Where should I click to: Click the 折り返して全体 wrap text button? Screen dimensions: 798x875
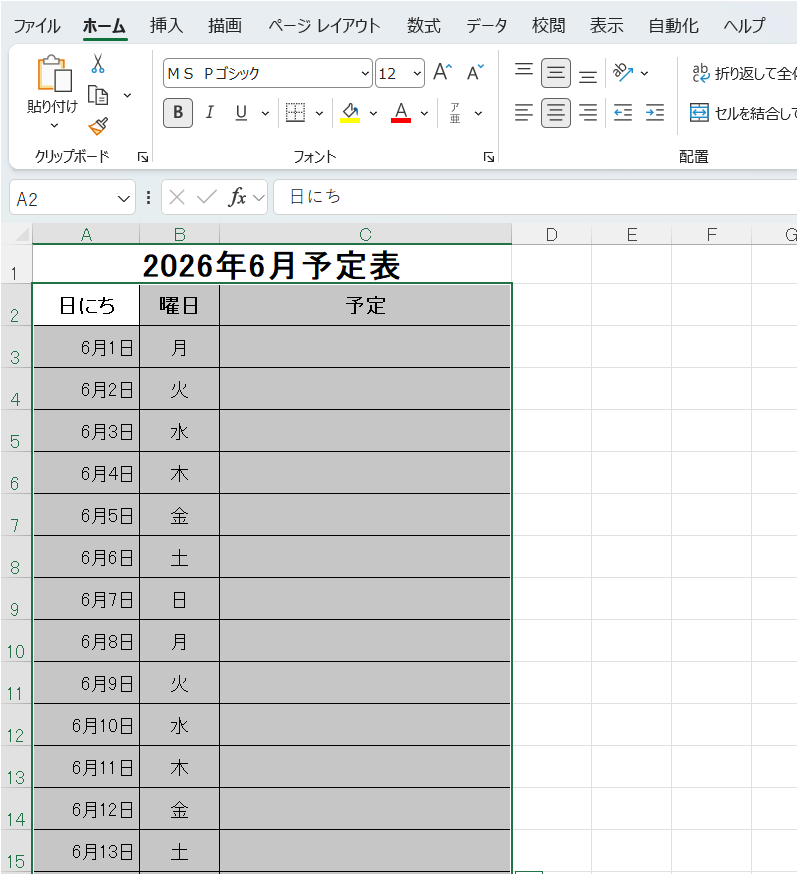[x=745, y=73]
